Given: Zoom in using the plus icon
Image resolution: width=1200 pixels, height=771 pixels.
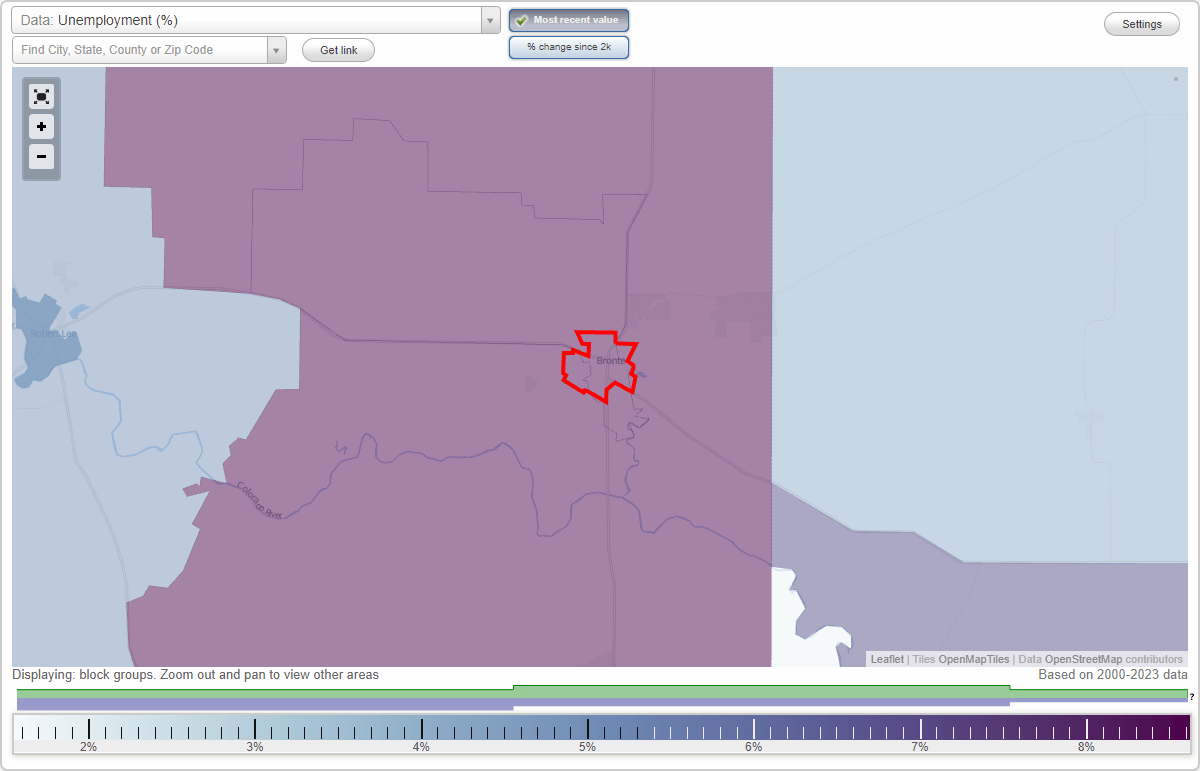Looking at the screenshot, I should pyautogui.click(x=41, y=127).
